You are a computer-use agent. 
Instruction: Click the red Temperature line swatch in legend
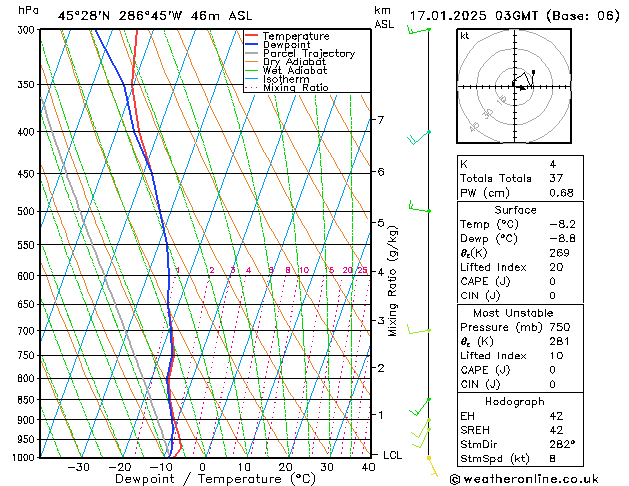pos(252,36)
